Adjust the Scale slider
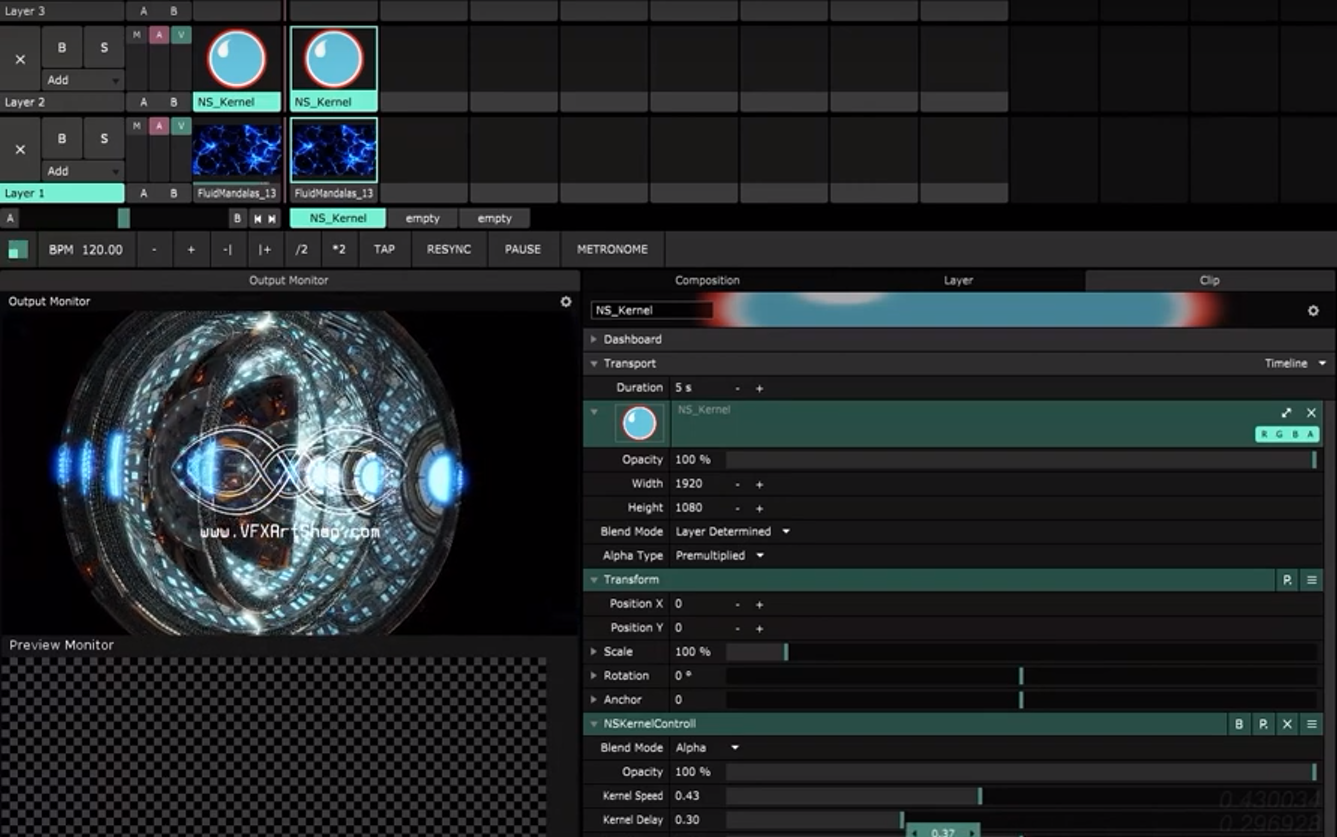1337x837 pixels. 1021,652
